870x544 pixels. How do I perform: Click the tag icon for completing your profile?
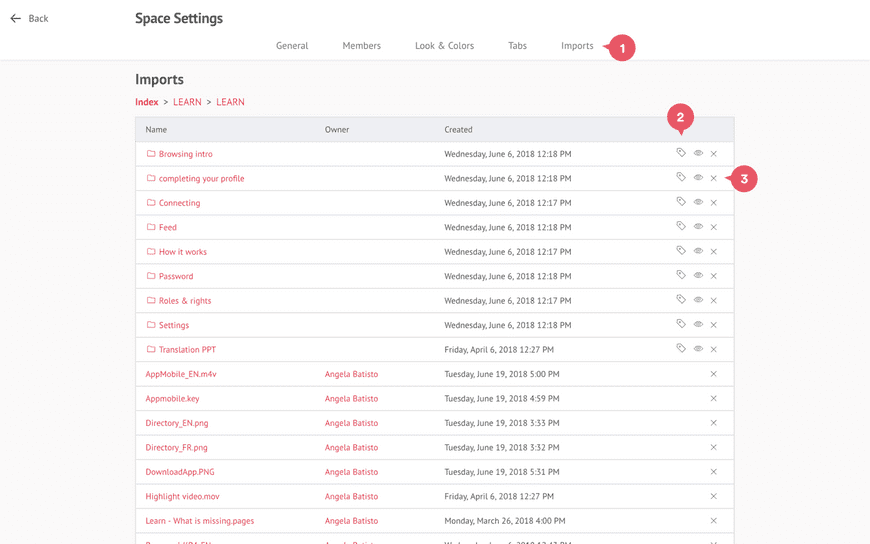click(x=681, y=177)
